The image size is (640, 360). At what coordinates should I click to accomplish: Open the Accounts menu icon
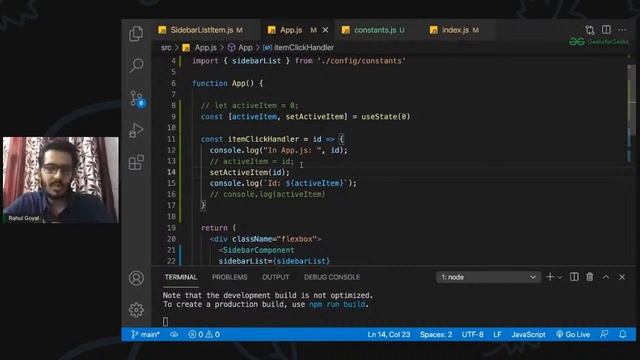(136, 278)
